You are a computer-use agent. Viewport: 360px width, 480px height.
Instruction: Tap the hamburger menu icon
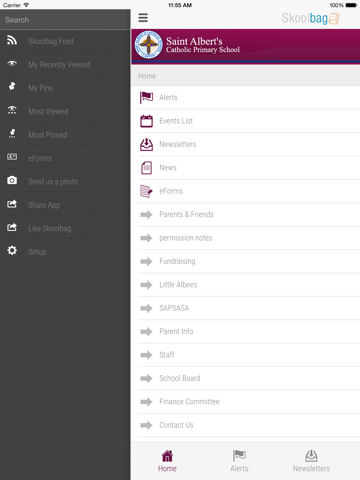(143, 18)
